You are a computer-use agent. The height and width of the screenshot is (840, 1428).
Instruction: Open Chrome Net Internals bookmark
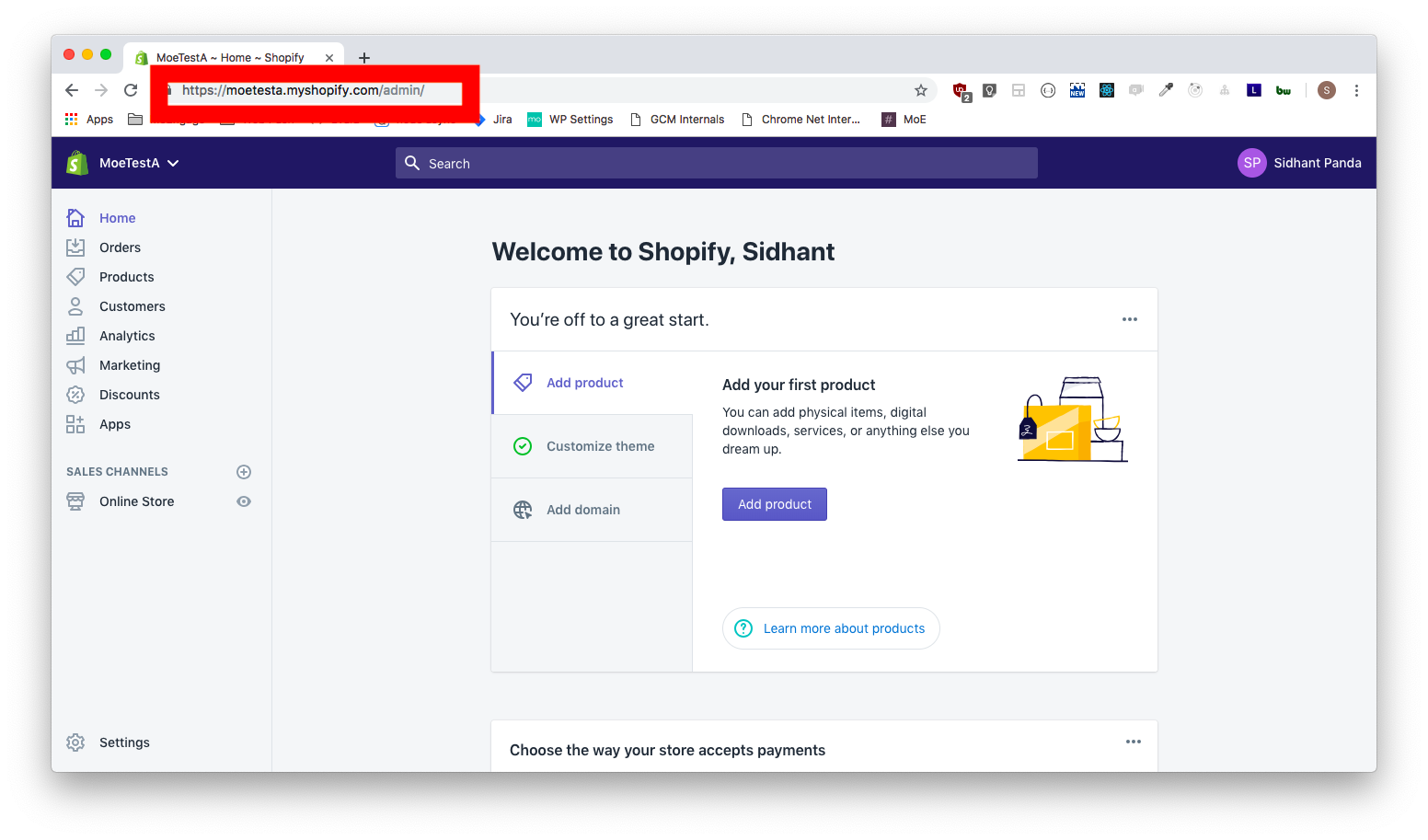point(801,120)
